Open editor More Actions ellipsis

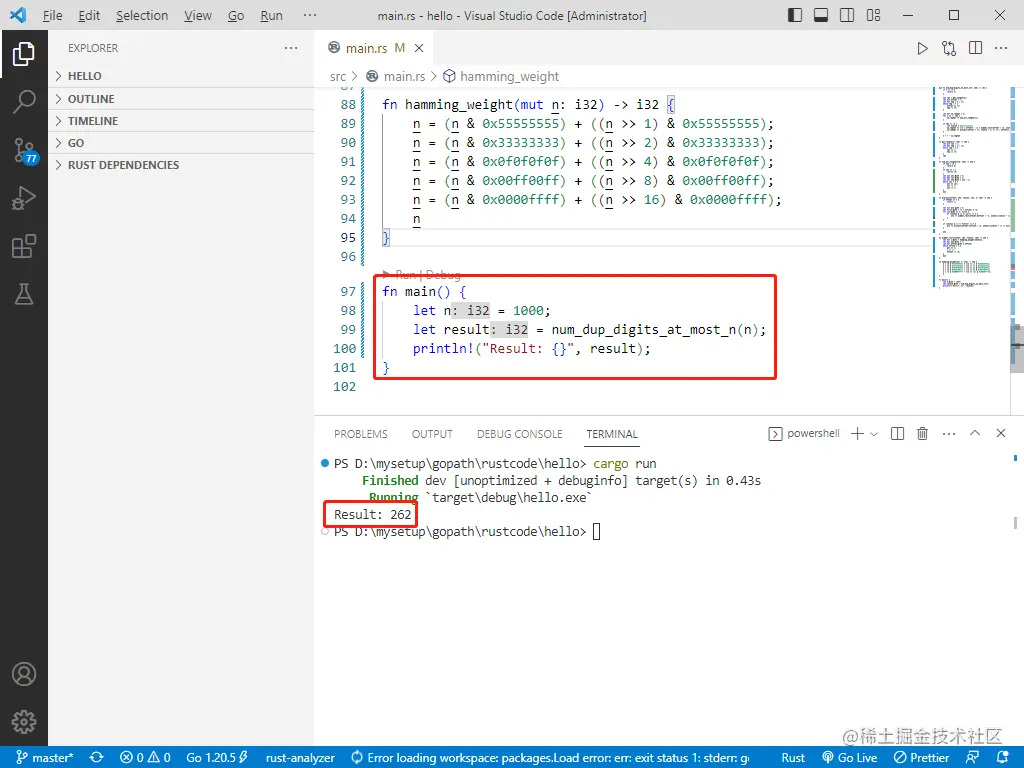click(x=1001, y=48)
